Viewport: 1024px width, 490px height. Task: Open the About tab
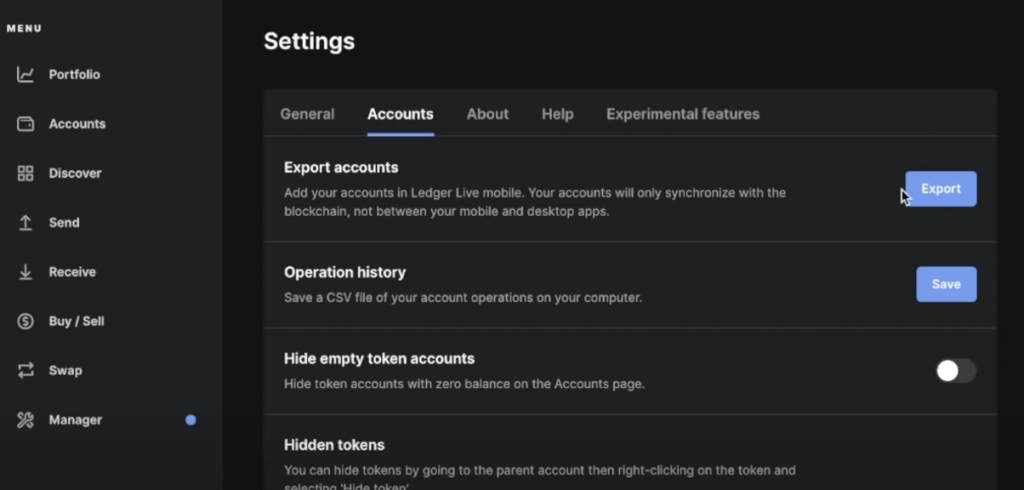pos(487,114)
